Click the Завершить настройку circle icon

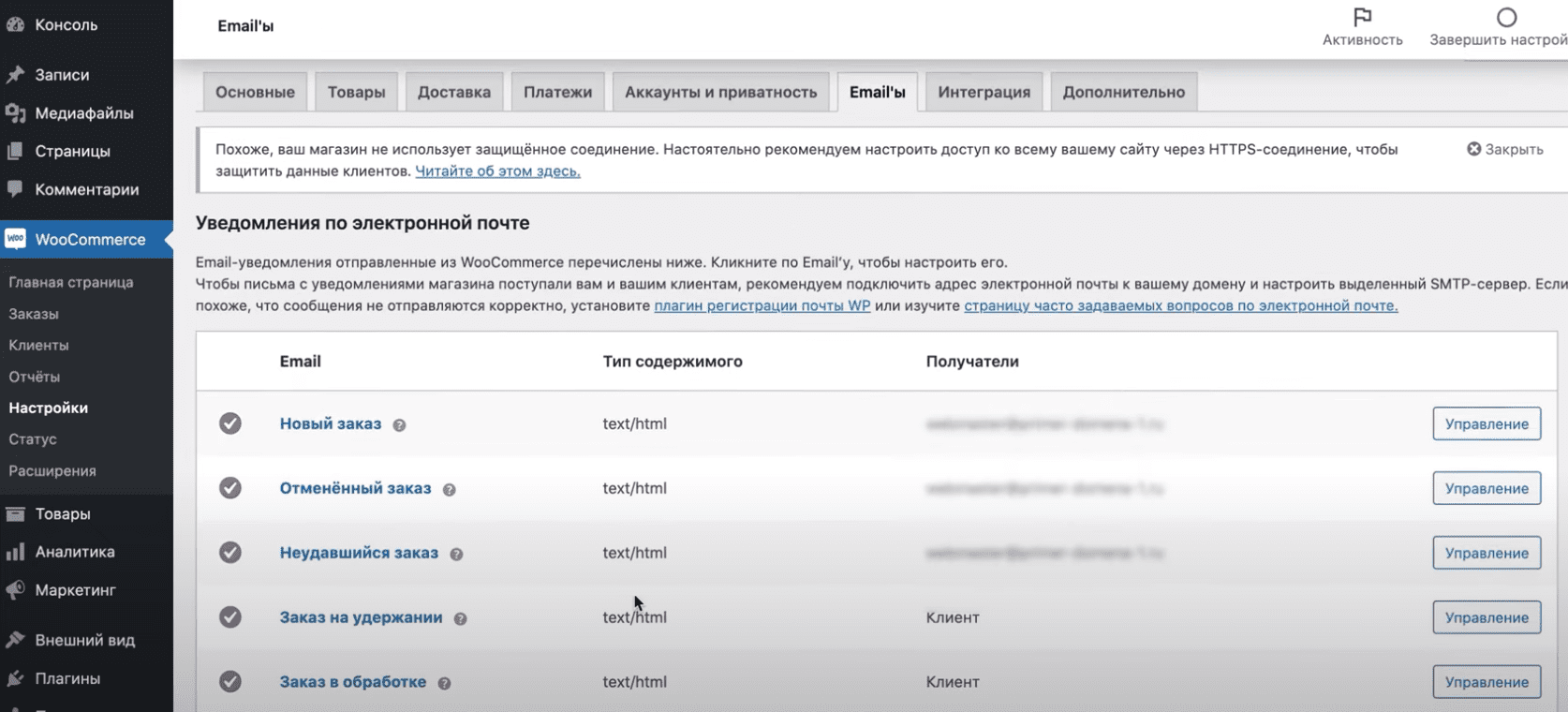(x=1506, y=17)
